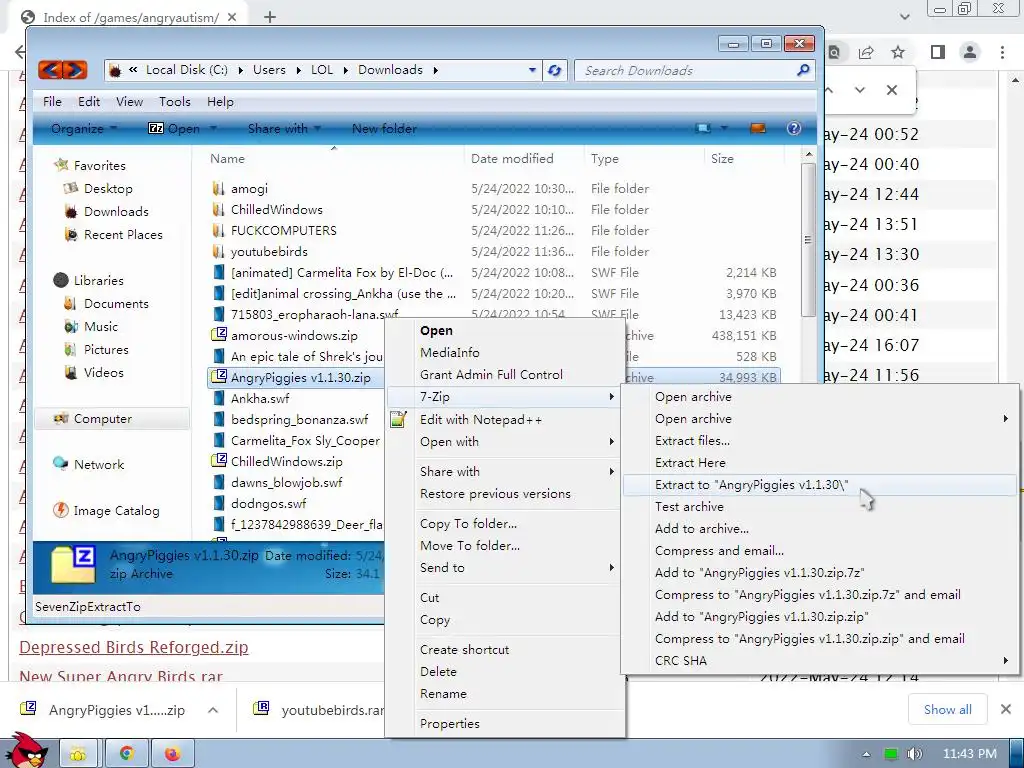
Task: Select Edit with Notepad++
Action: (504, 419)
